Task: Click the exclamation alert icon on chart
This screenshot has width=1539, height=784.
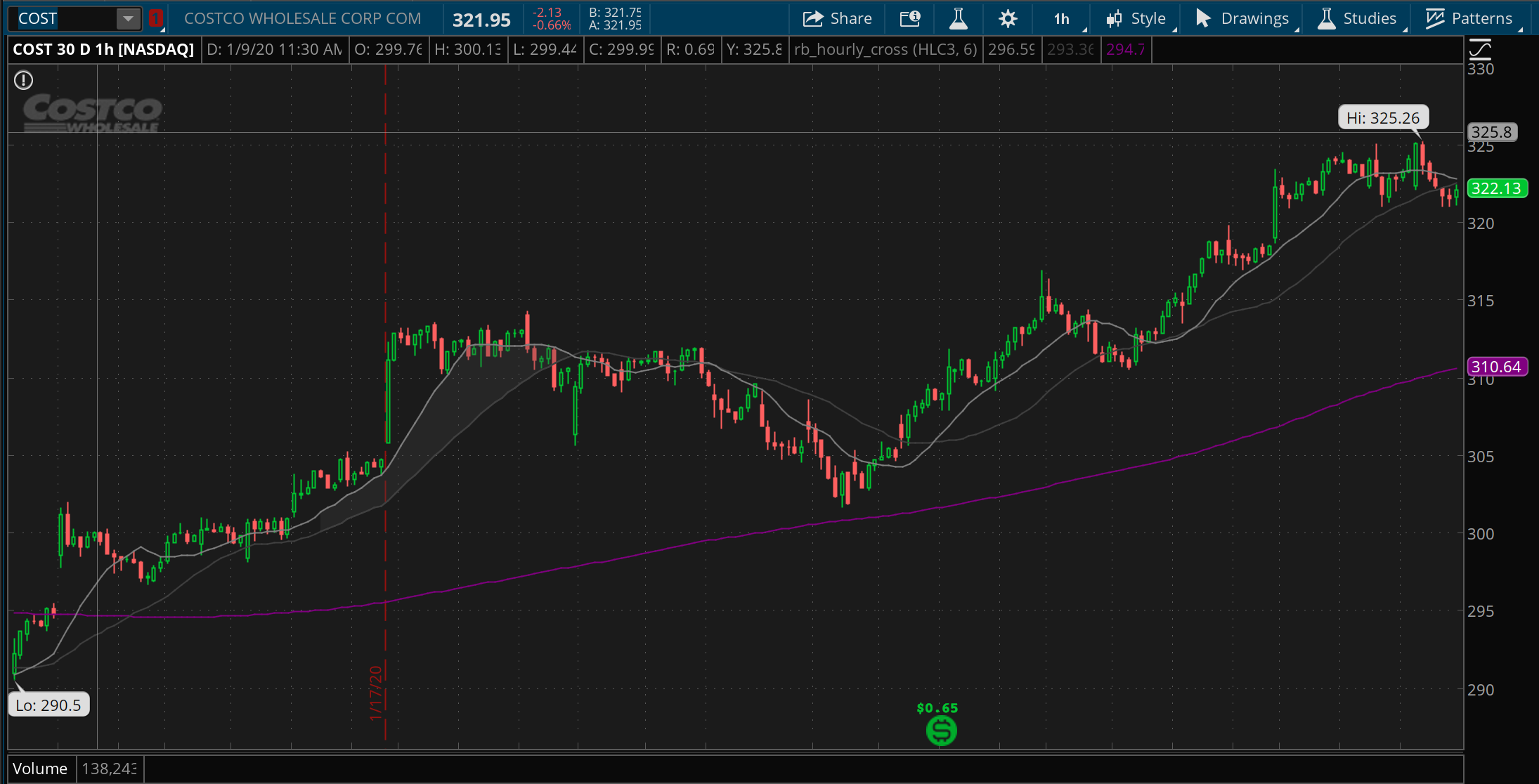Action: click(x=23, y=81)
